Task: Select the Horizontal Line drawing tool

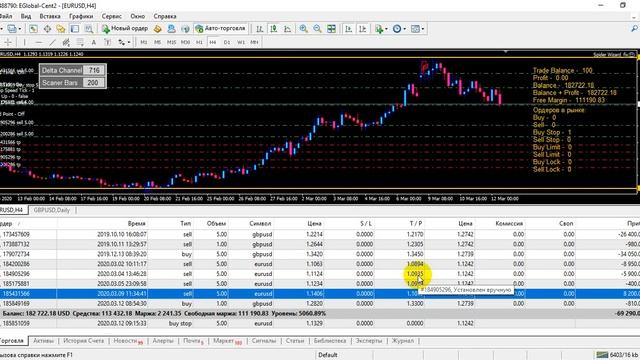Action: click(x=38, y=42)
